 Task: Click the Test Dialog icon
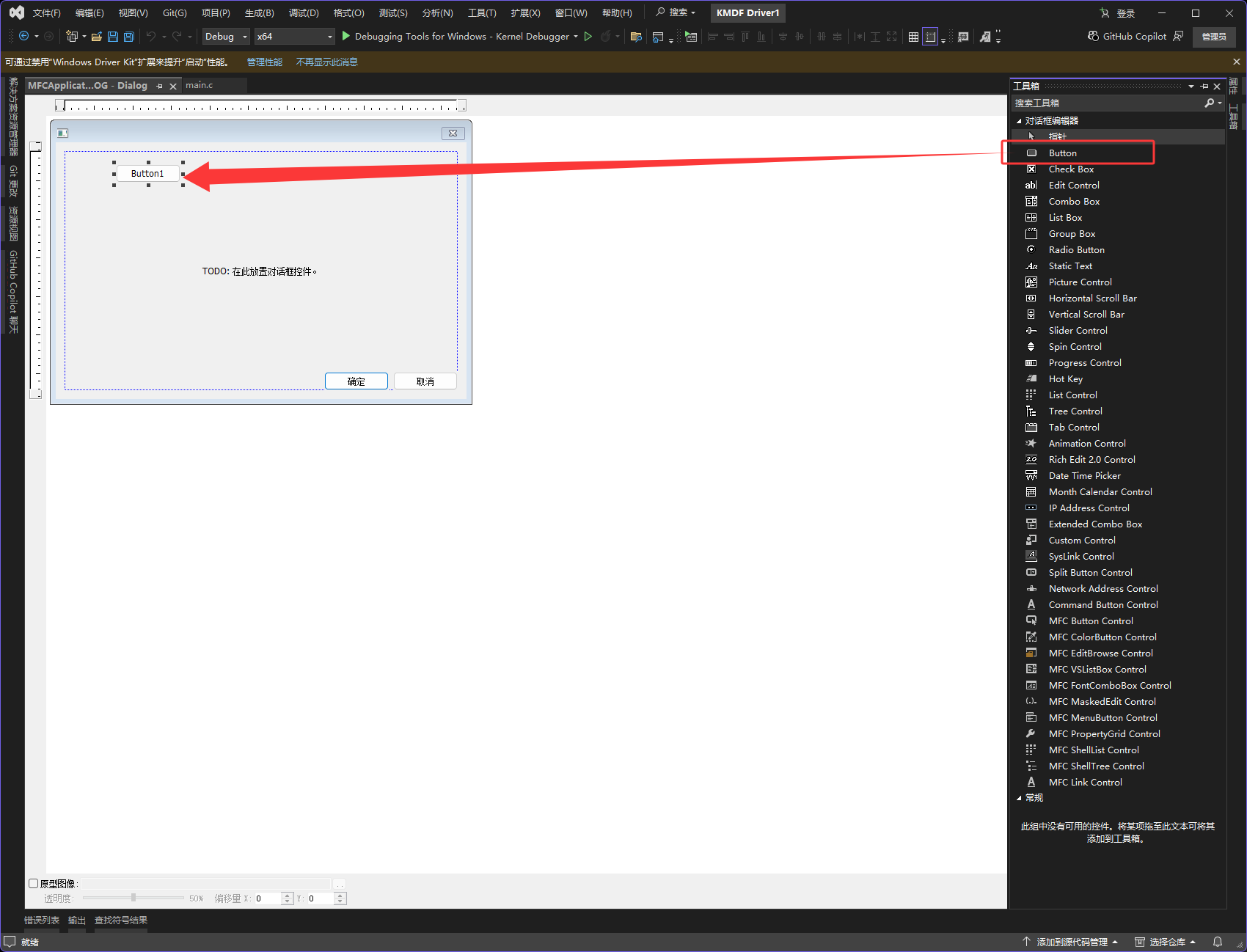tap(691, 36)
